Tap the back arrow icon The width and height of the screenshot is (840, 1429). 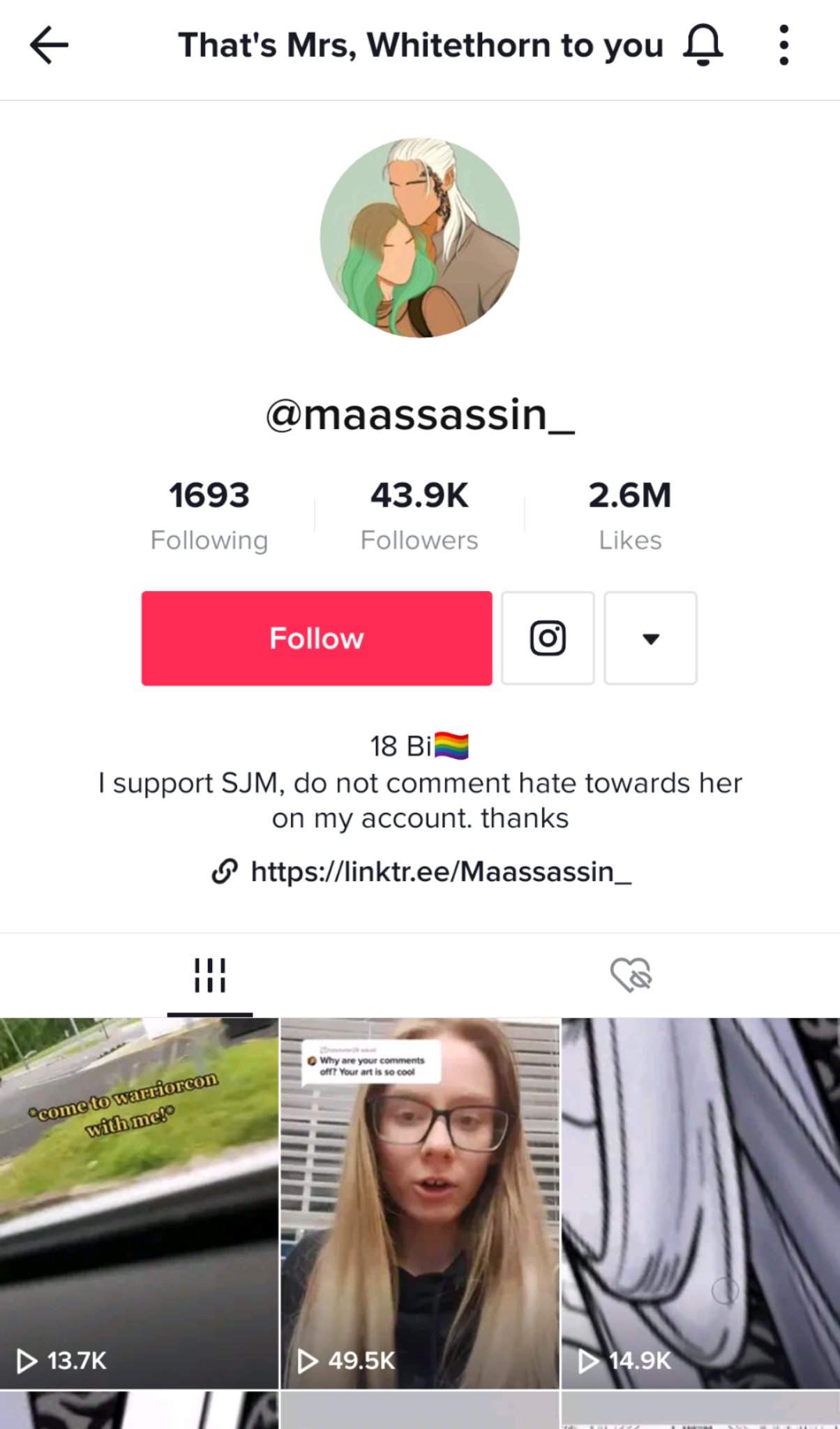[49, 45]
